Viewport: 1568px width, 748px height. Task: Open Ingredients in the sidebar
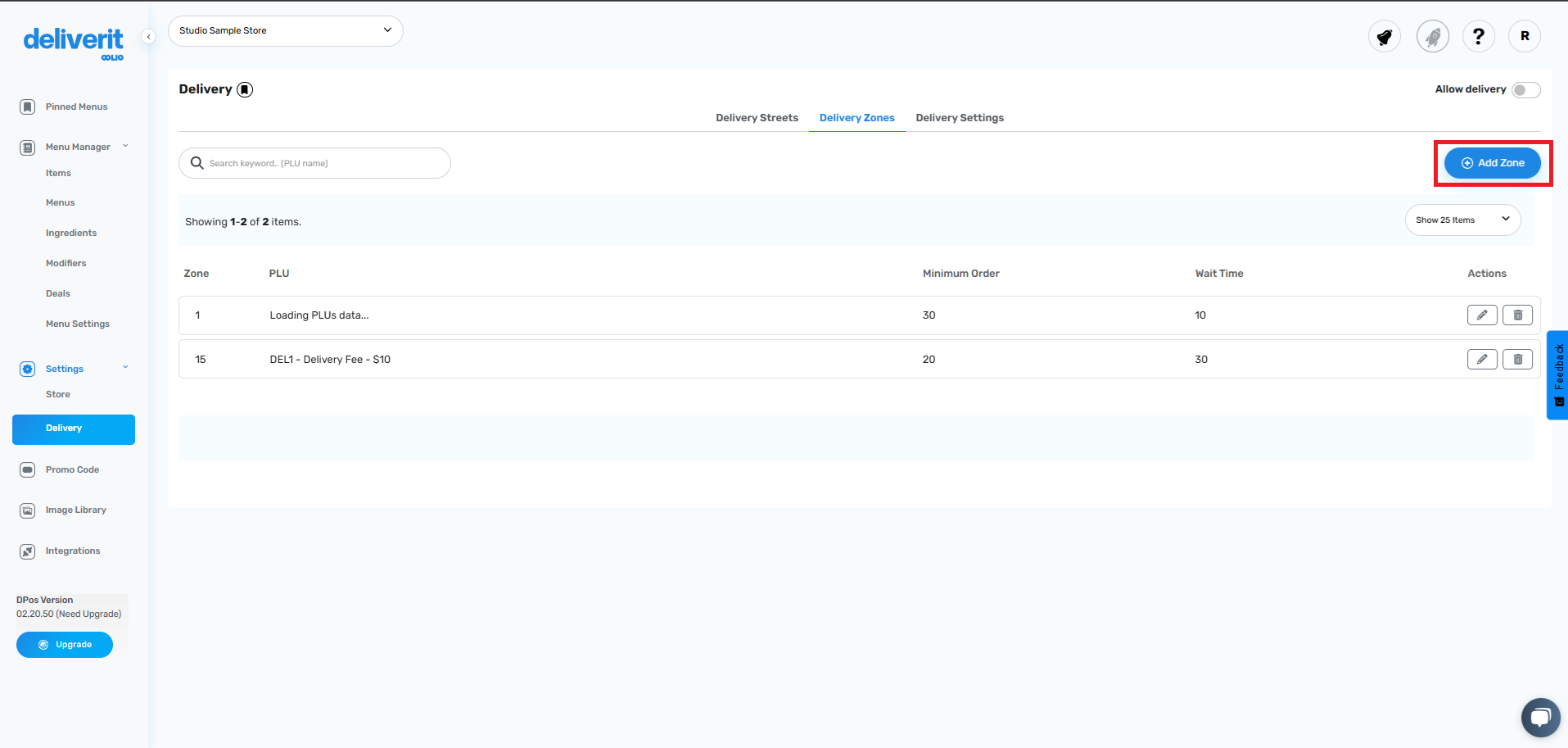point(71,233)
